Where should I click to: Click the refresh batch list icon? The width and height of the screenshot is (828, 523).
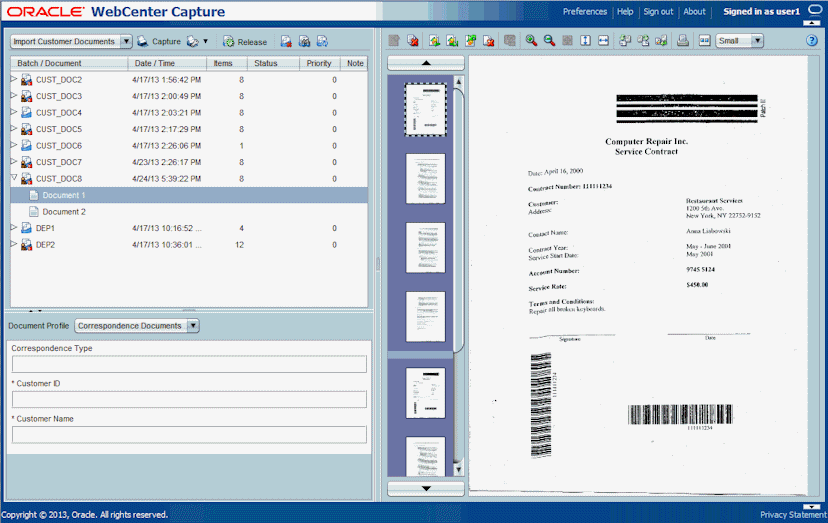coord(322,41)
